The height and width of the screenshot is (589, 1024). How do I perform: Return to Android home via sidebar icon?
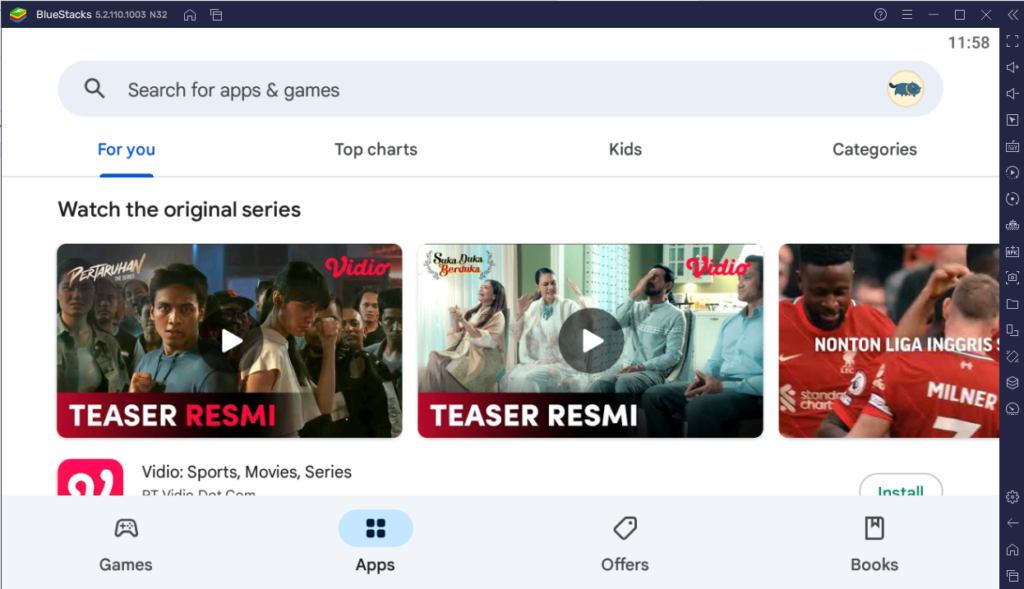tap(1012, 550)
